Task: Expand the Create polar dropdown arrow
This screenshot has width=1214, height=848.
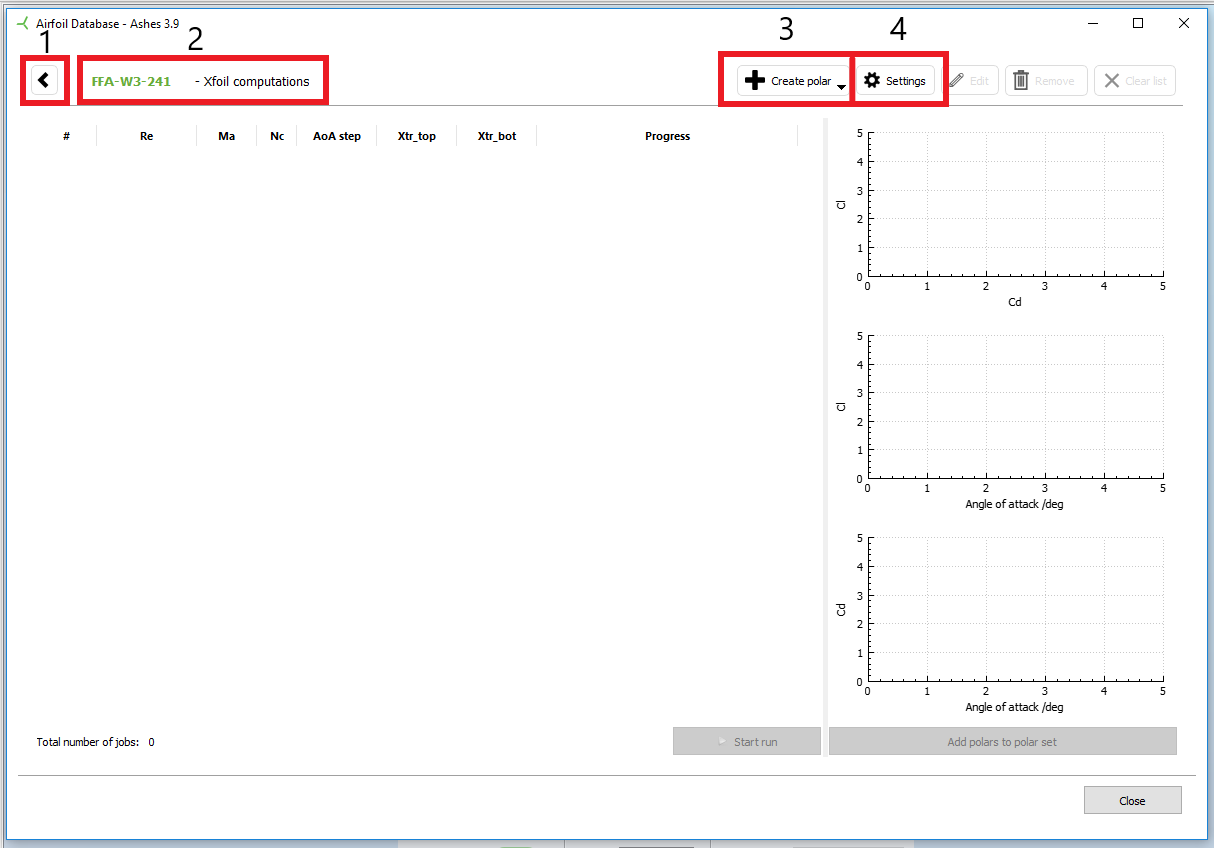Action: 841,87
